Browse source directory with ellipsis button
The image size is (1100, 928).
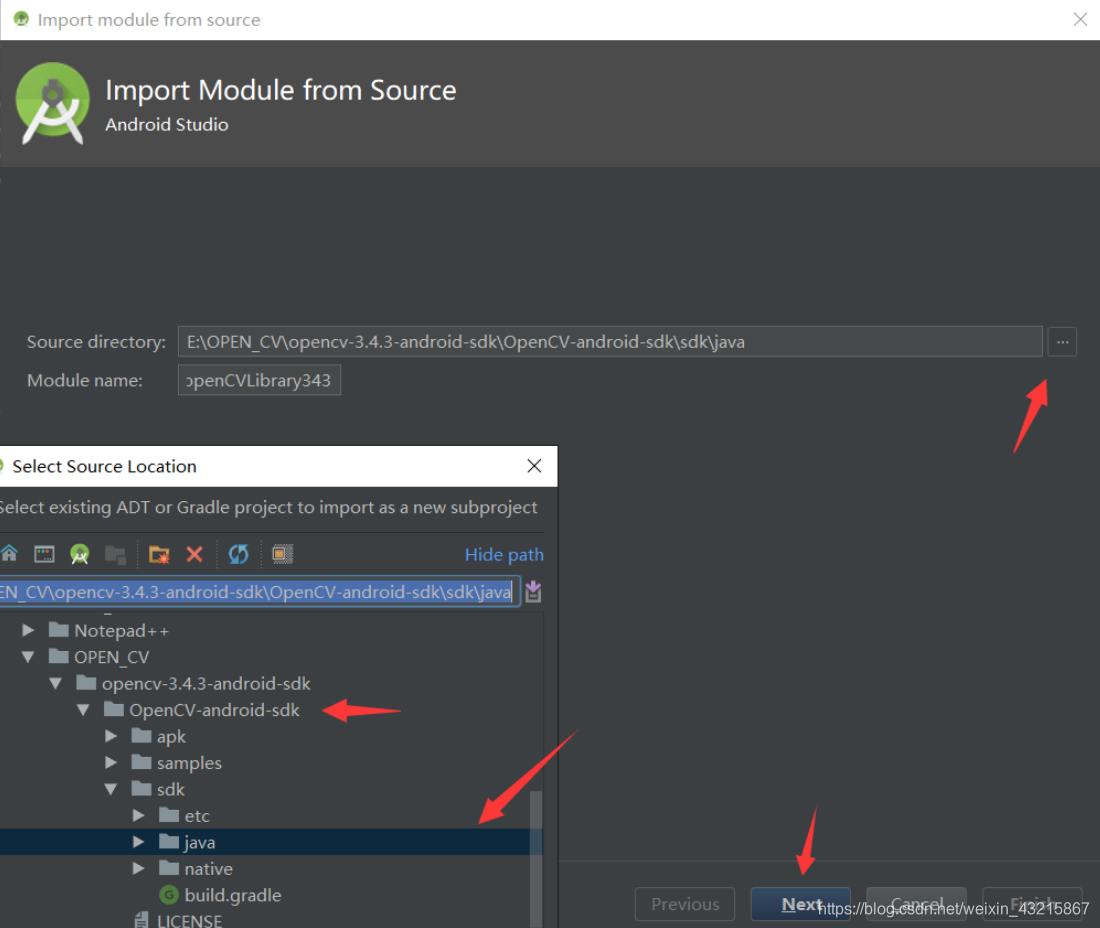click(1062, 342)
